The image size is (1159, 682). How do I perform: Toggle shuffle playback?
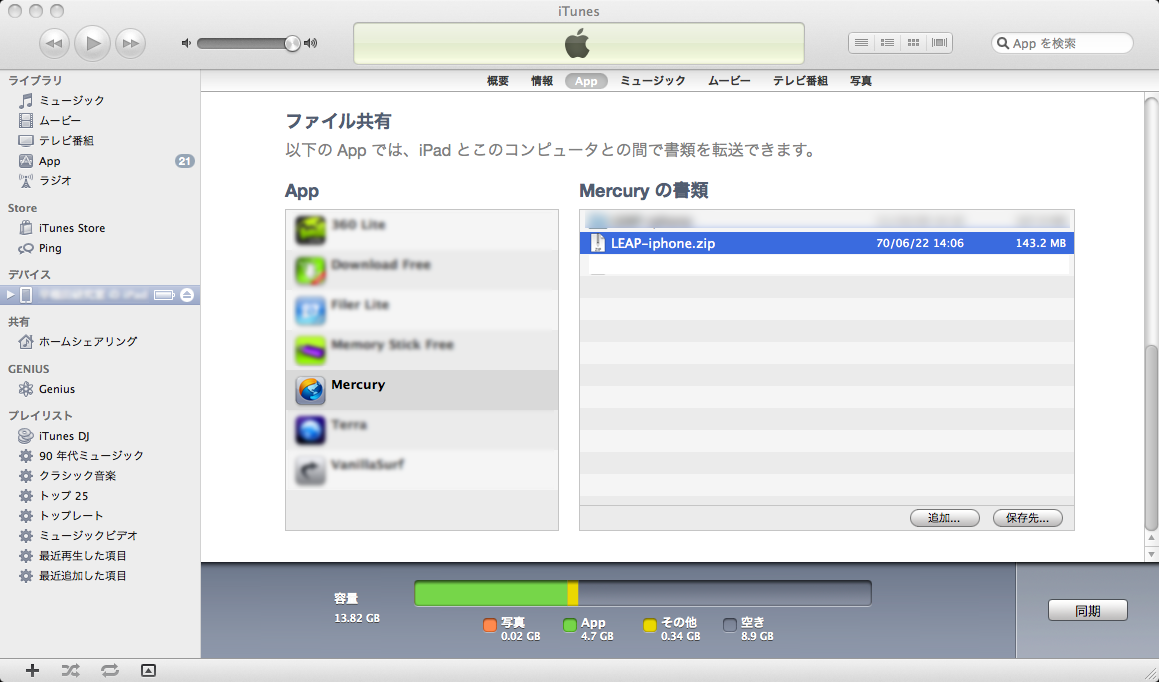coord(70,670)
